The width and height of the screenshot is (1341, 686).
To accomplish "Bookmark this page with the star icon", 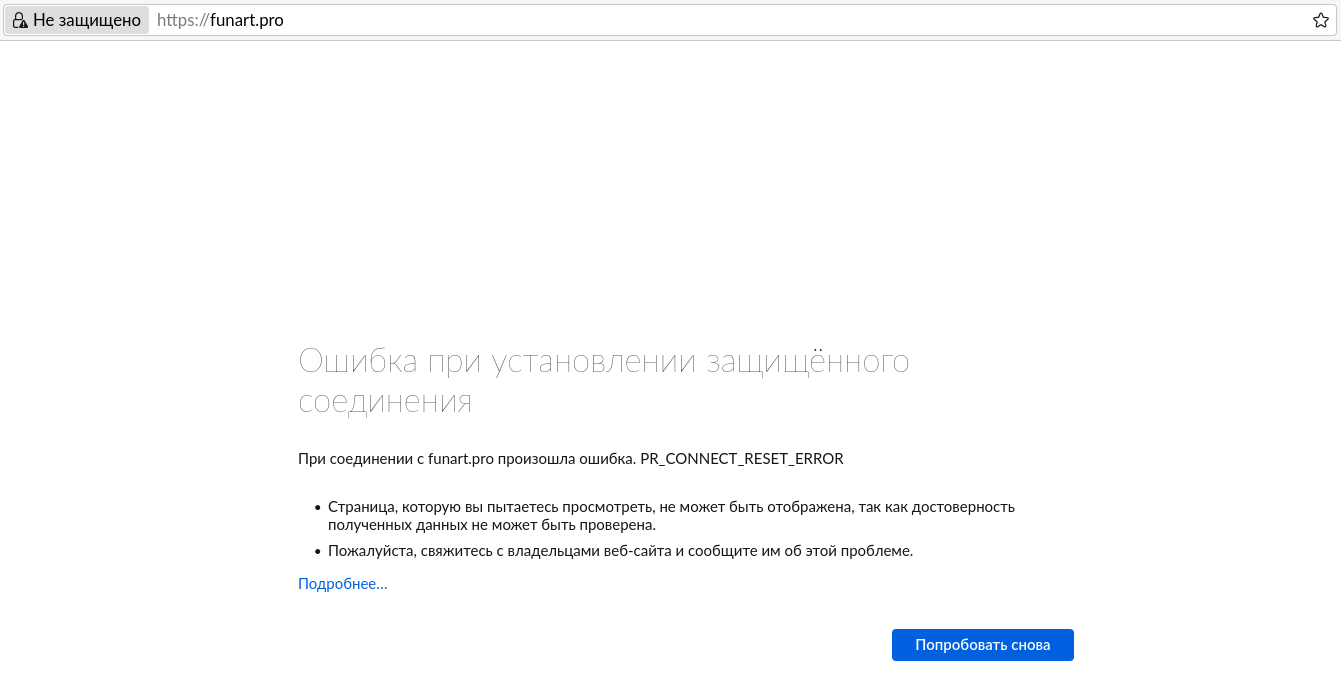I will [x=1320, y=21].
